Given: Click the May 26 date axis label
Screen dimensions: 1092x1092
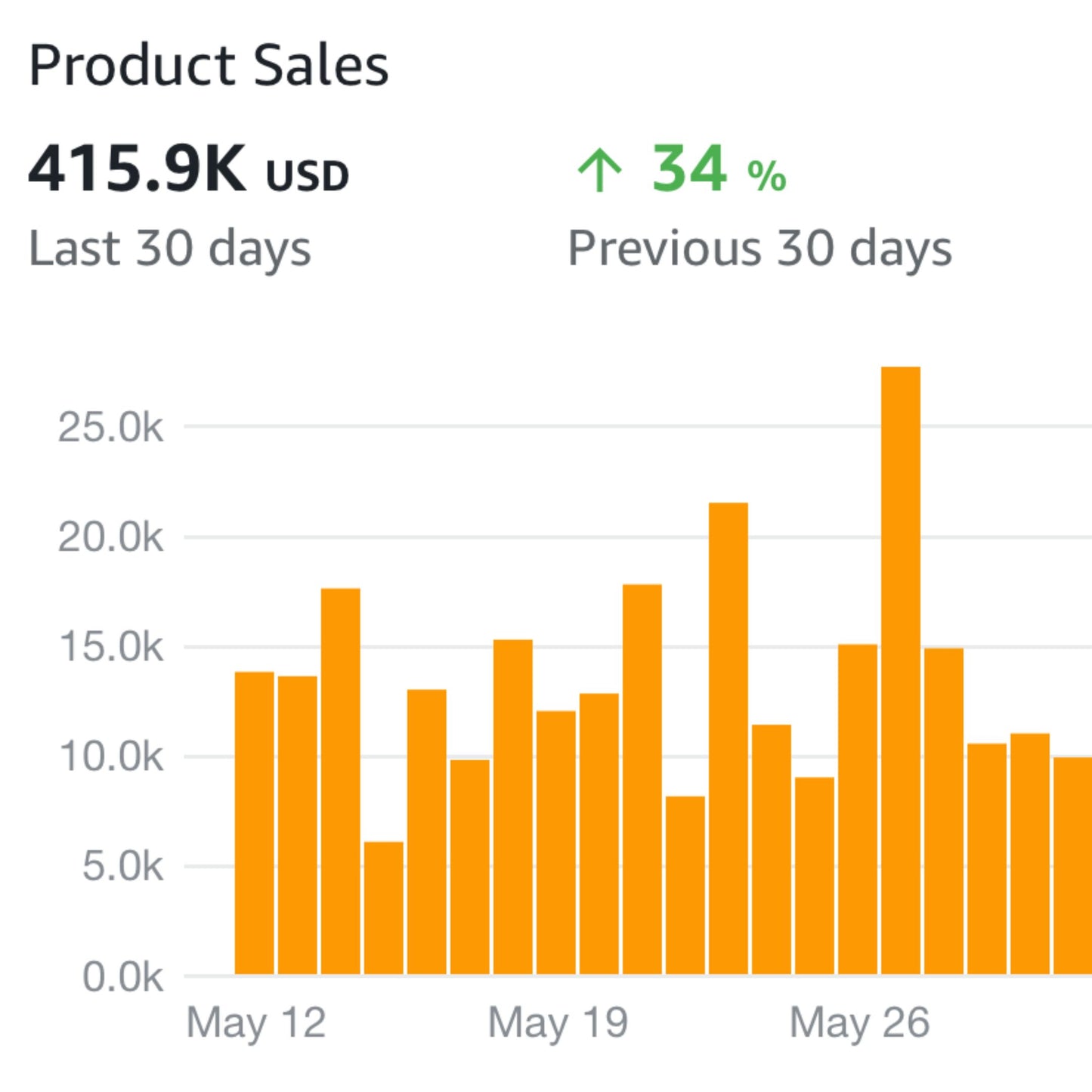Looking at the screenshot, I should coord(859,1022).
